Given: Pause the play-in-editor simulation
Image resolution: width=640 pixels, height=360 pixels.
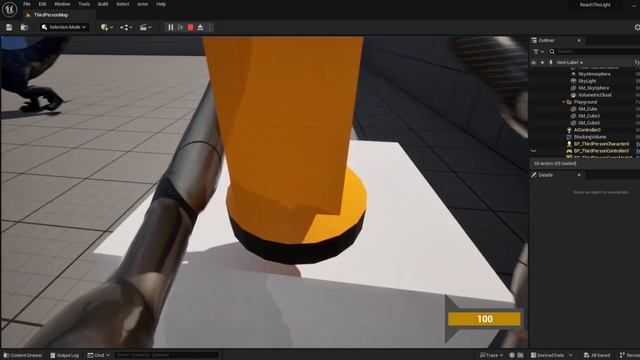Looking at the screenshot, I should (171, 27).
